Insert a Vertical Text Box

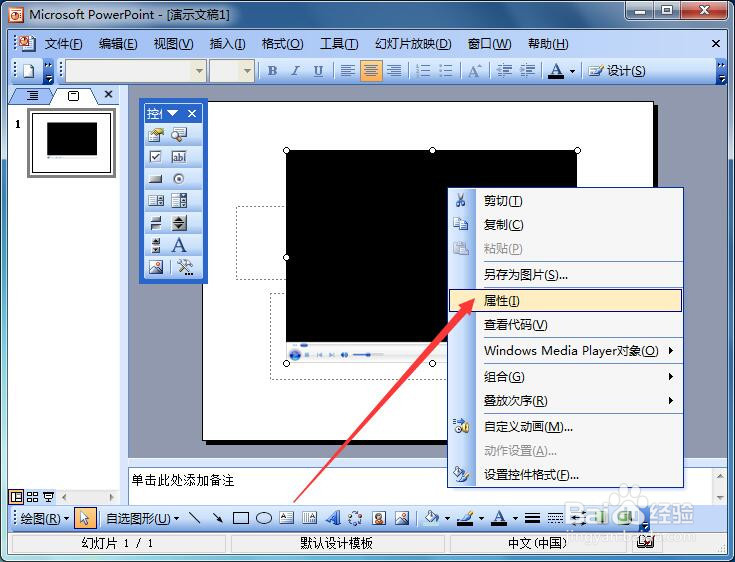(309, 518)
